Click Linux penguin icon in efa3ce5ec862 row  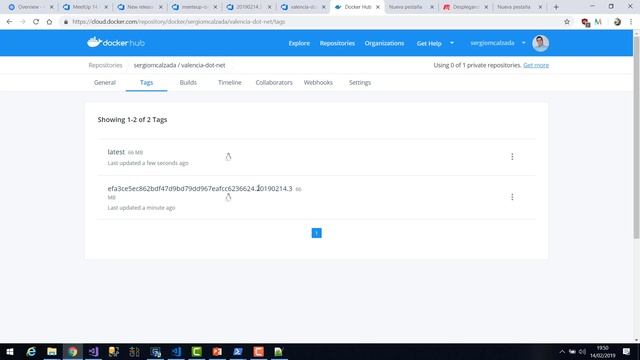(x=228, y=197)
